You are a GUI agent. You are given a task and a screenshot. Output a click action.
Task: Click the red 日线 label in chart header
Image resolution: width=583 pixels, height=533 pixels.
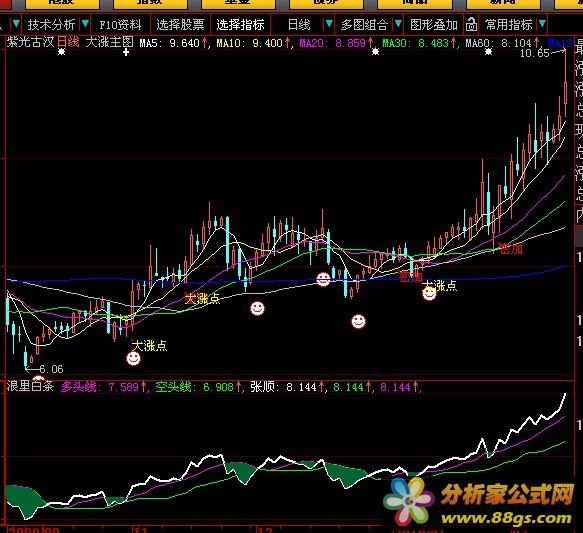click(x=68, y=42)
